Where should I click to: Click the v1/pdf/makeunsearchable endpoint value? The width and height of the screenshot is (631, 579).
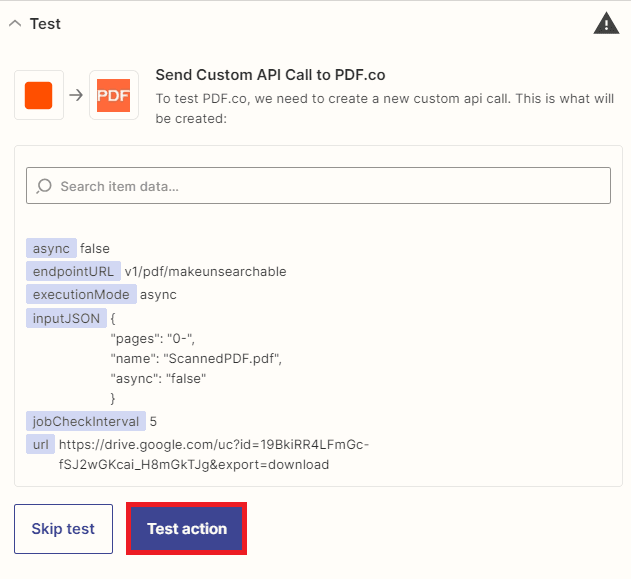[x=198, y=271]
